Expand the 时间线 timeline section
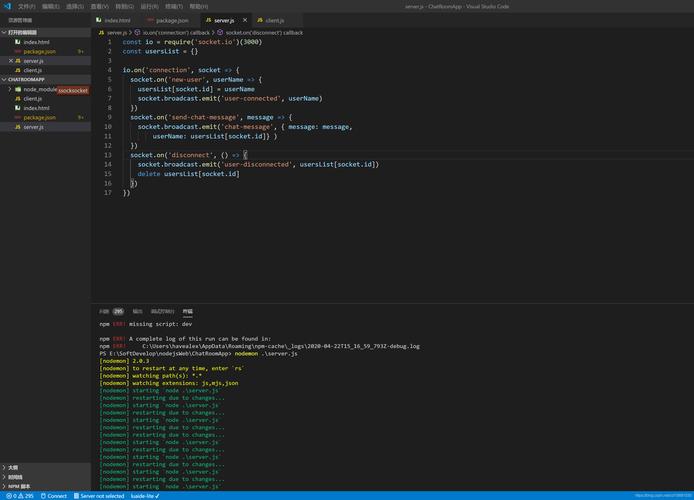The image size is (694, 500). [x=45, y=477]
